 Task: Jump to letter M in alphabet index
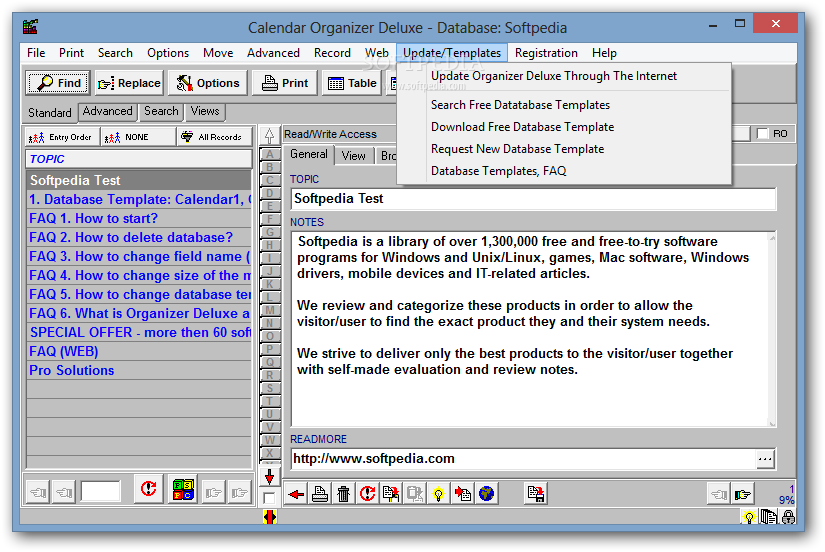pos(269,310)
